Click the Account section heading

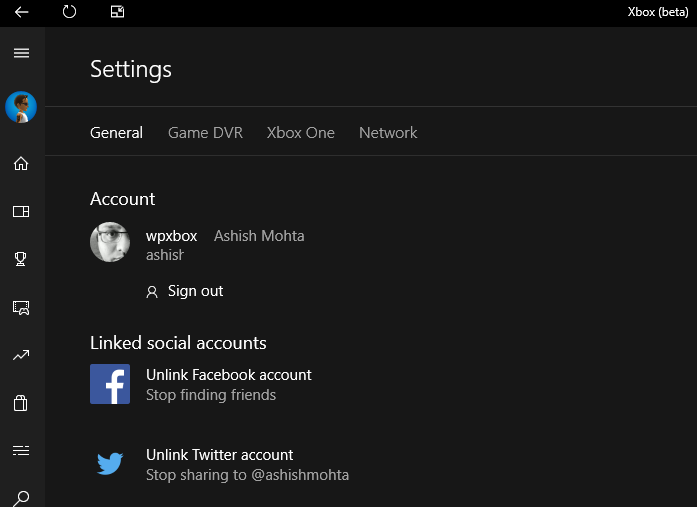click(x=123, y=199)
